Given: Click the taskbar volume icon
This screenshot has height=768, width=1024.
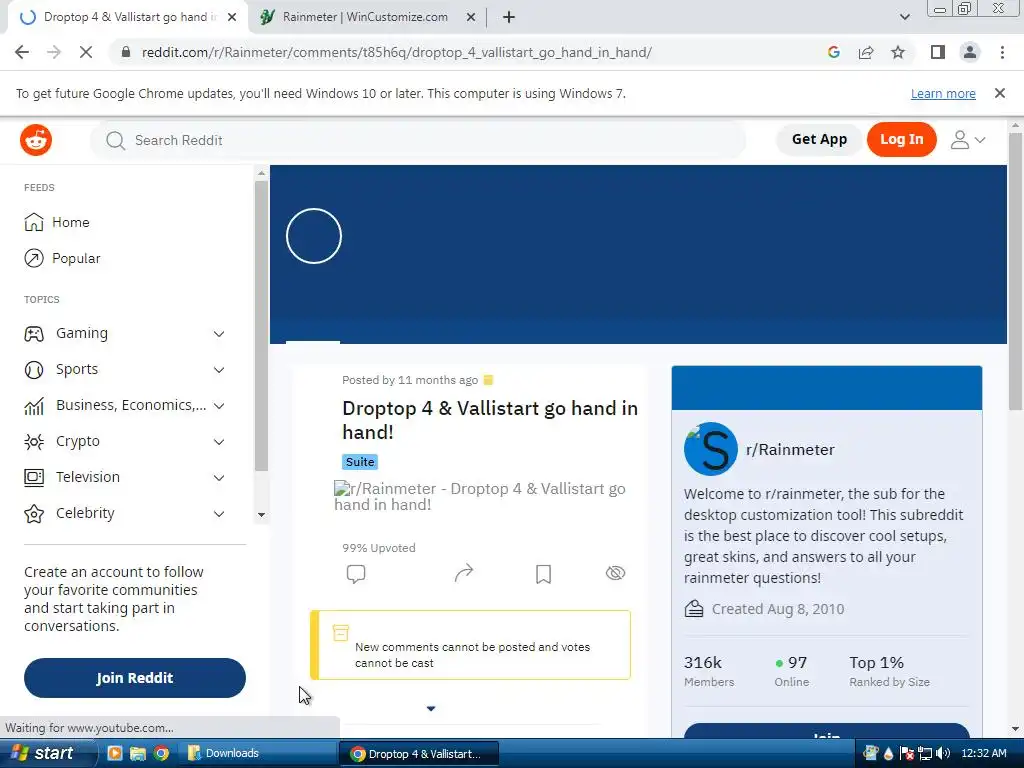Looking at the screenshot, I should pyautogui.click(x=943, y=753).
